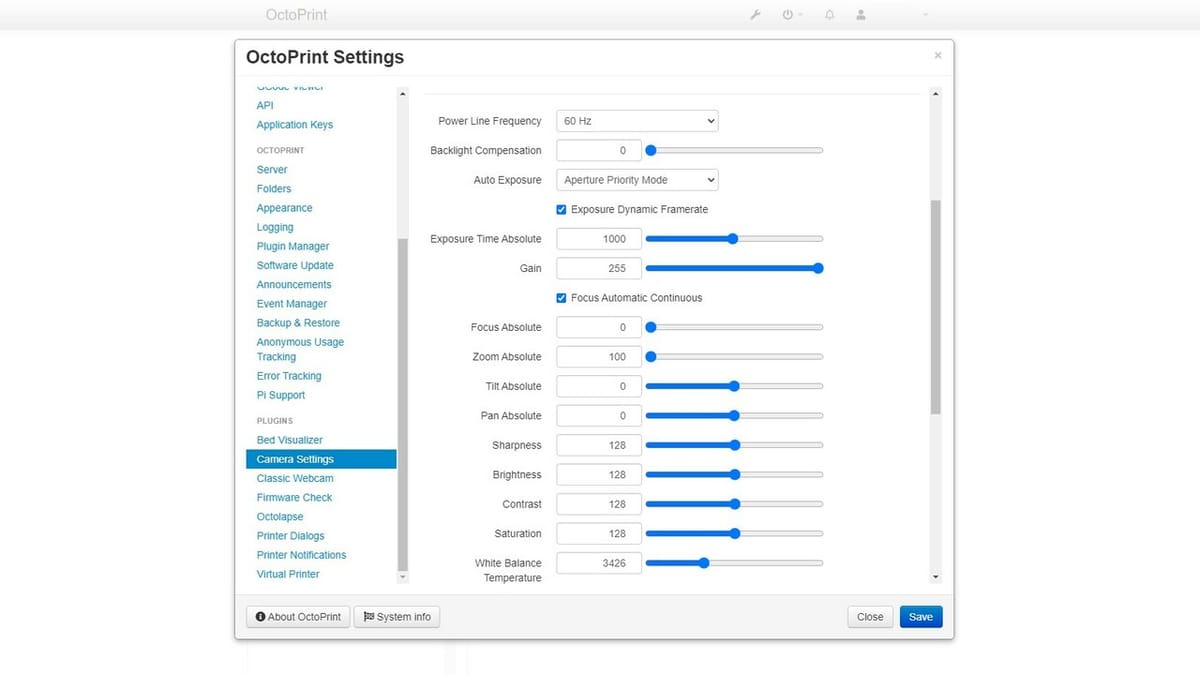Open Pi Support settings
Image resolution: width=1200 pixels, height=675 pixels.
281,395
